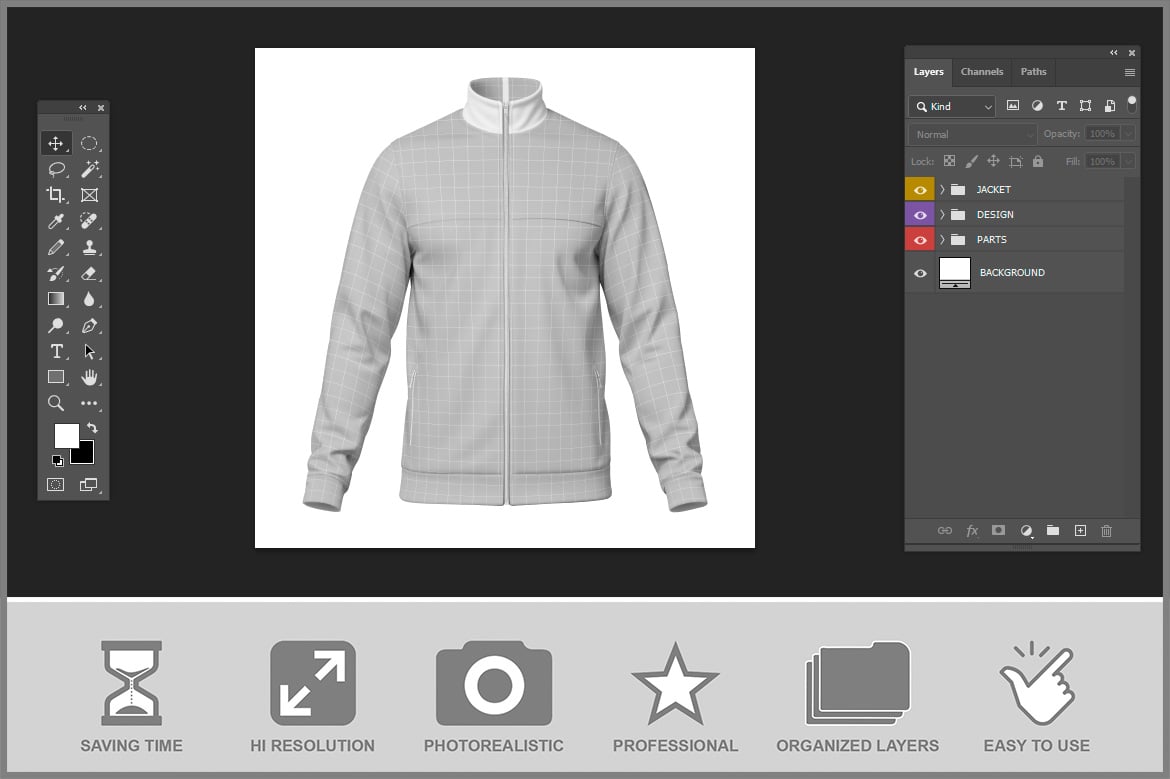Open Edit Toolbar three-dots menu
The width and height of the screenshot is (1170, 779).
(90, 403)
